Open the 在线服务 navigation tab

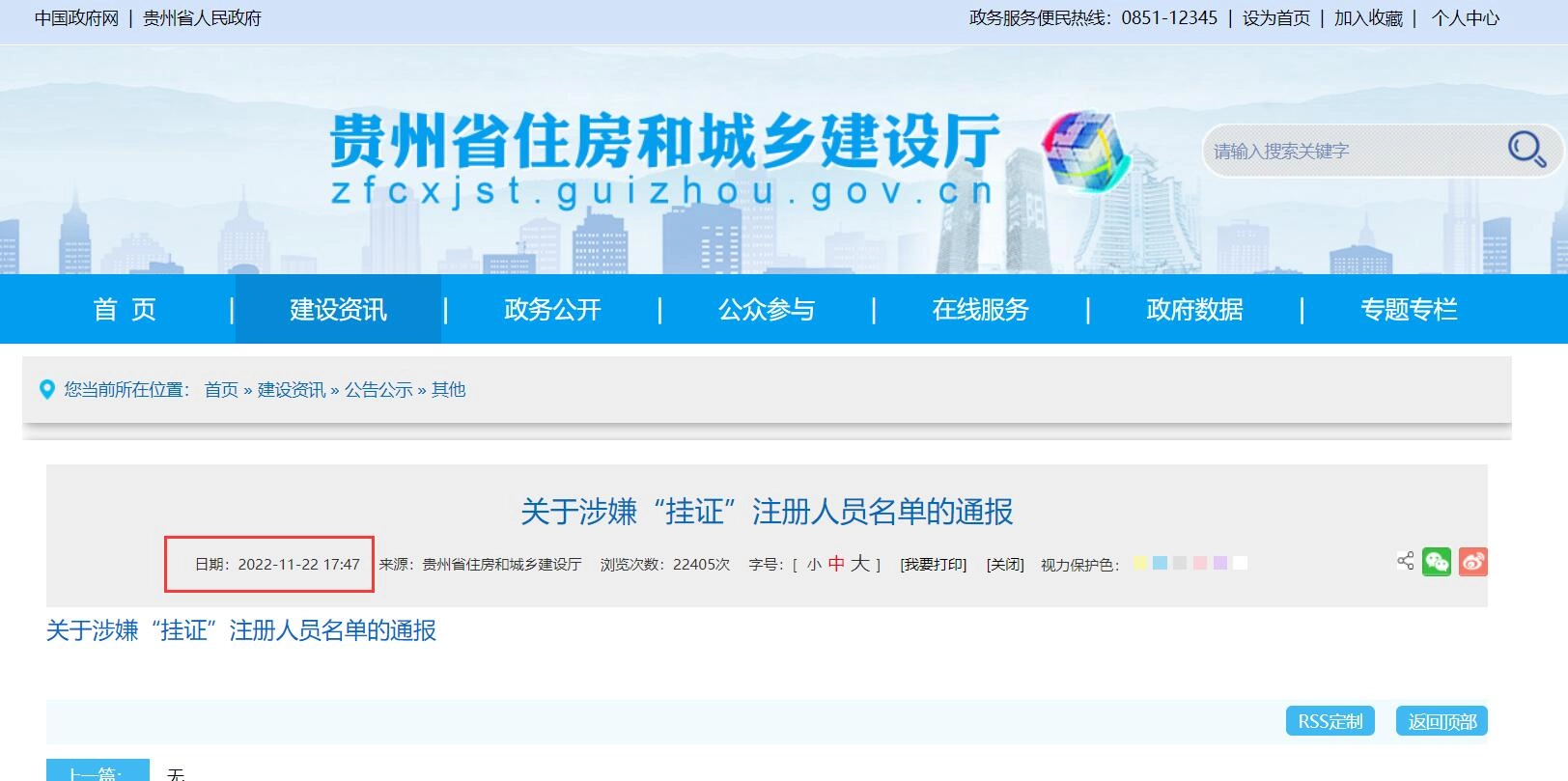tap(981, 309)
